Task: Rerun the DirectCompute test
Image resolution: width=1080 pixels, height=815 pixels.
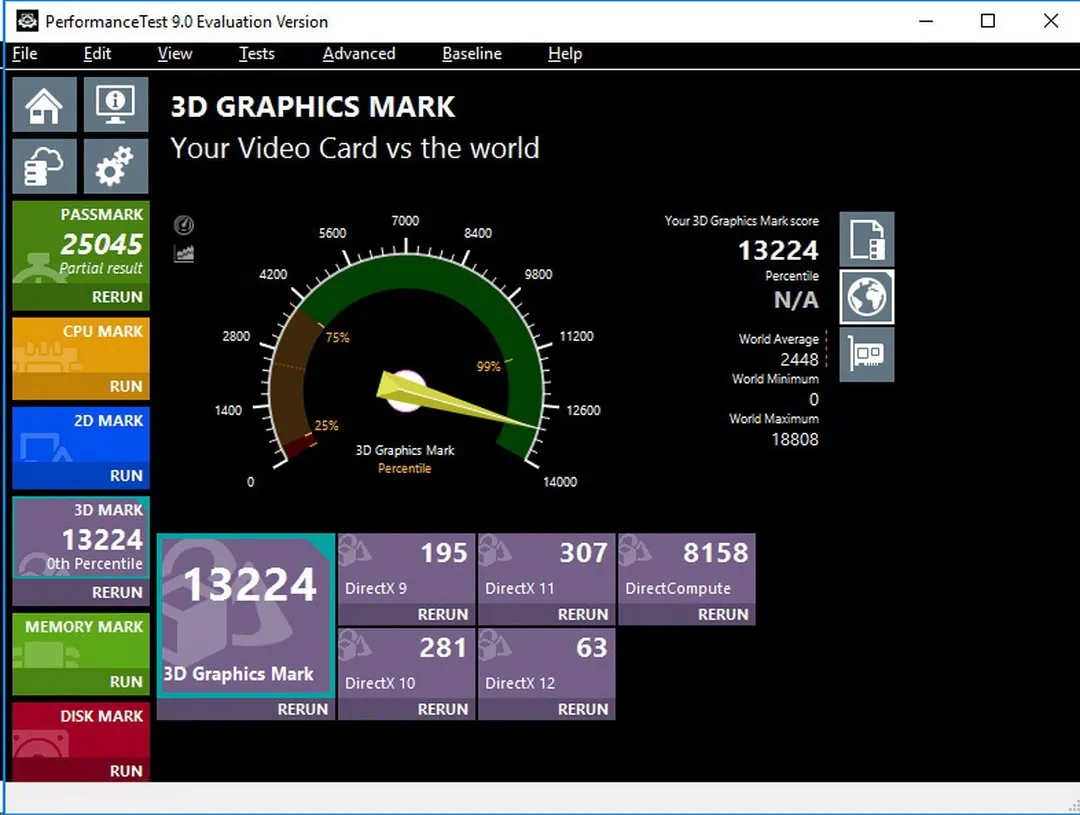Action: pyautogui.click(x=723, y=614)
